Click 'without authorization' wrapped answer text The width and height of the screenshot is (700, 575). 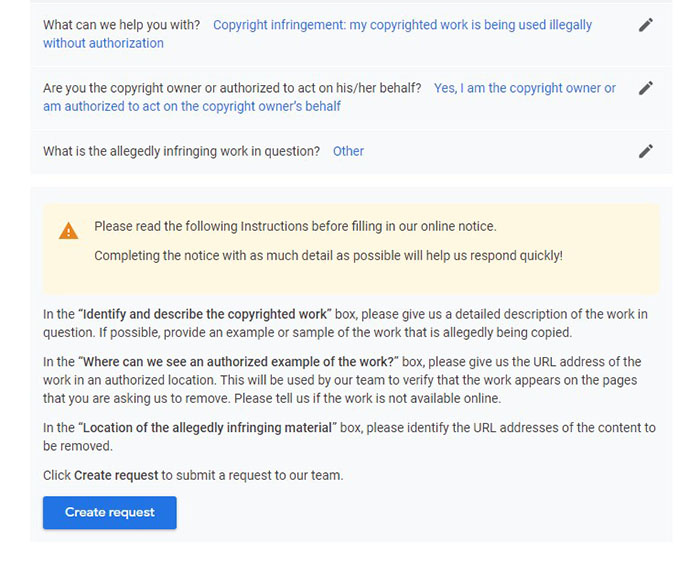click(103, 43)
